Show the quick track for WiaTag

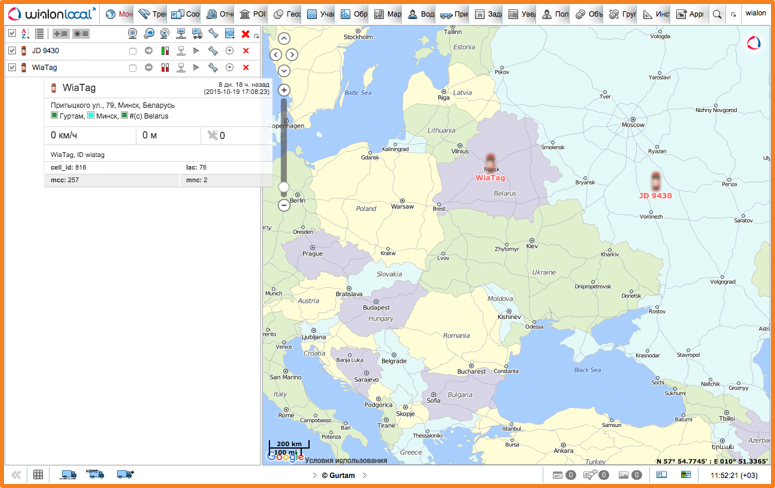tap(196, 67)
